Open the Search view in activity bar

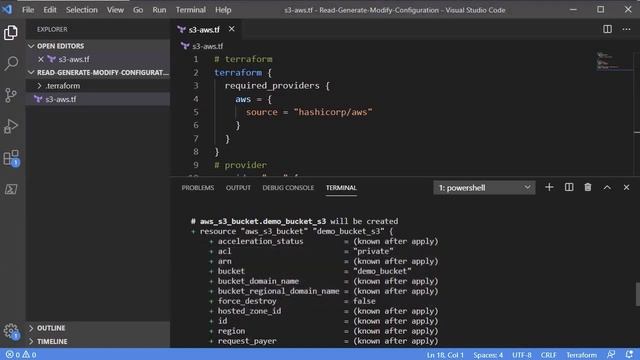coord(11,63)
